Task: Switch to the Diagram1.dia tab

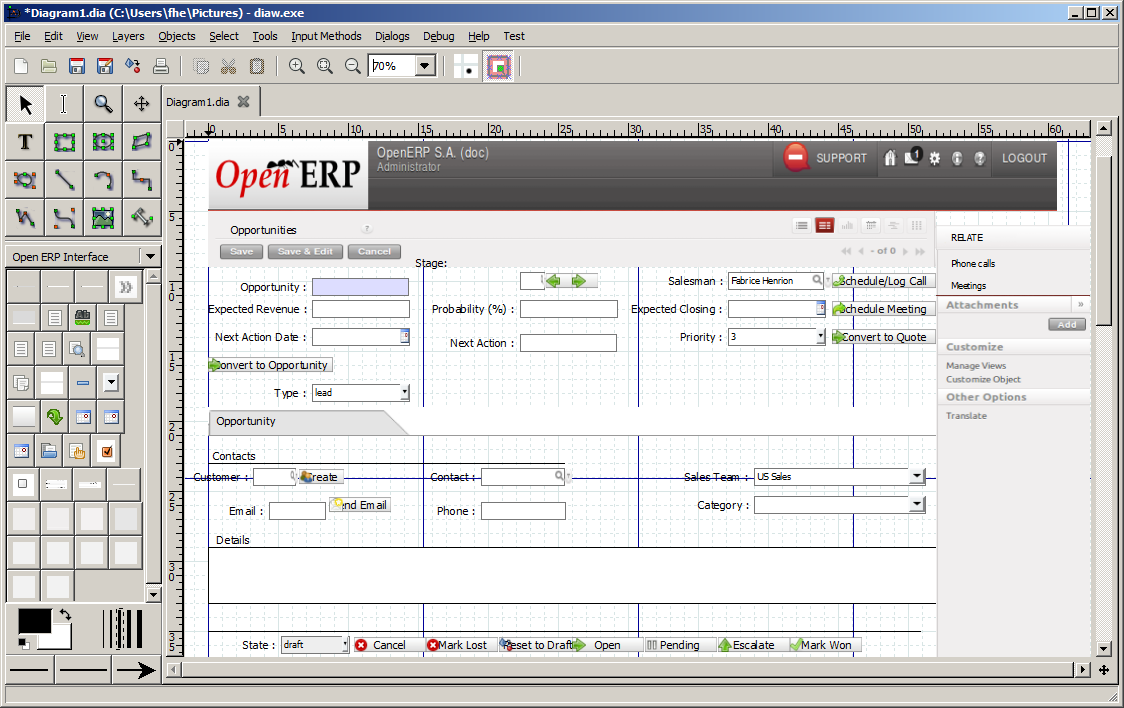Action: pos(197,101)
